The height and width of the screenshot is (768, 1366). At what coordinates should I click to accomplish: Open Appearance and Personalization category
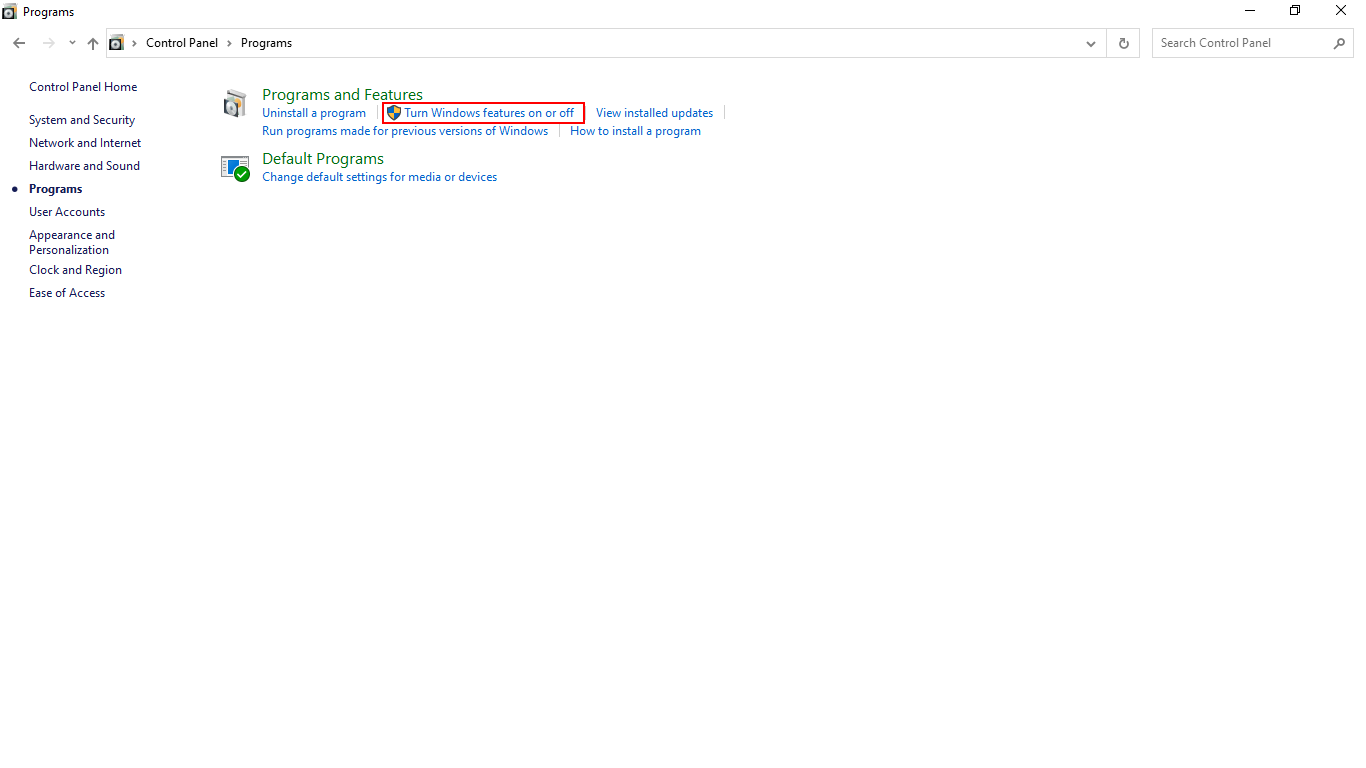pyautogui.click(x=72, y=242)
